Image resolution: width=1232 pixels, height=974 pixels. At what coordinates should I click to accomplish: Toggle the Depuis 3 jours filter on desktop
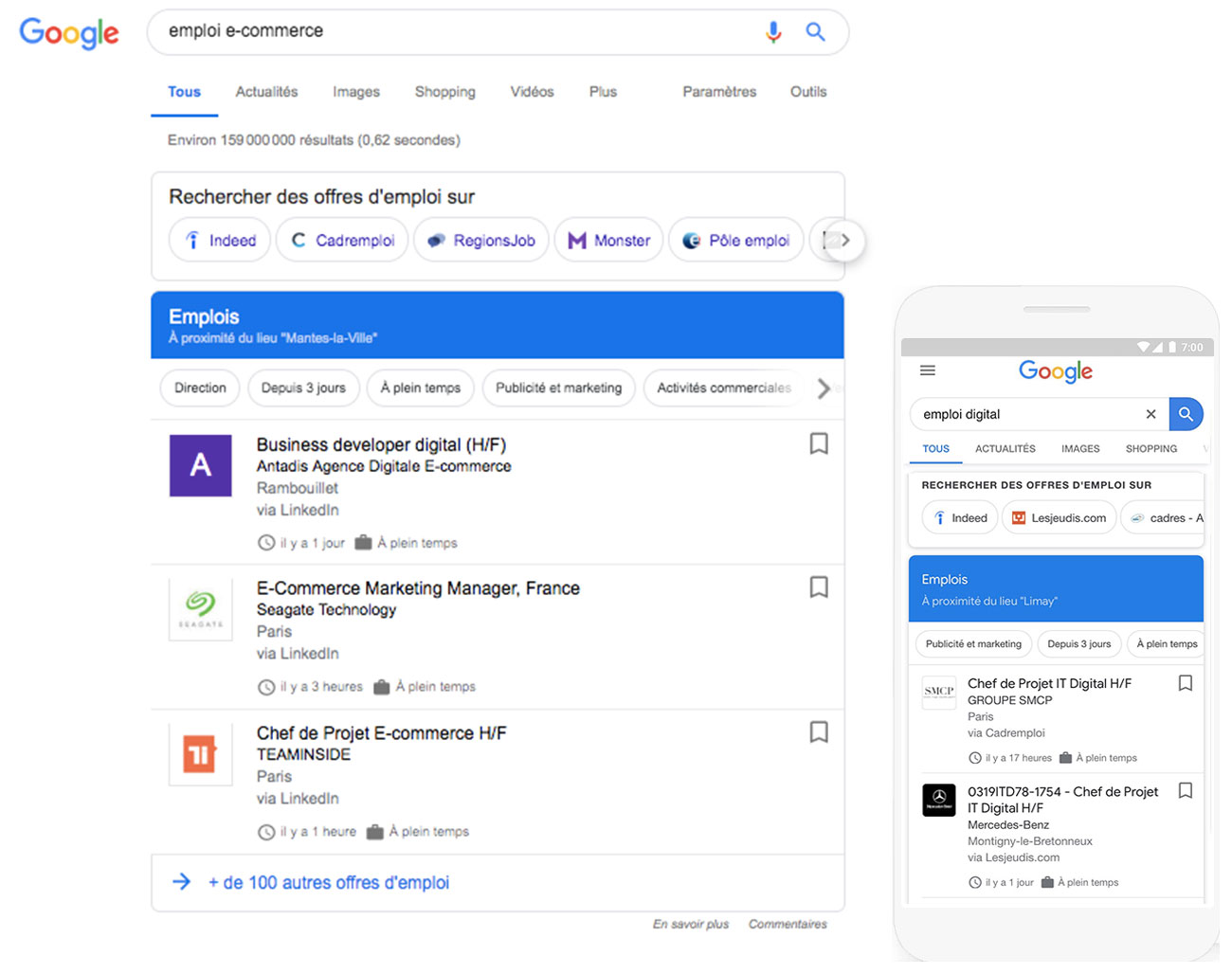pos(303,388)
